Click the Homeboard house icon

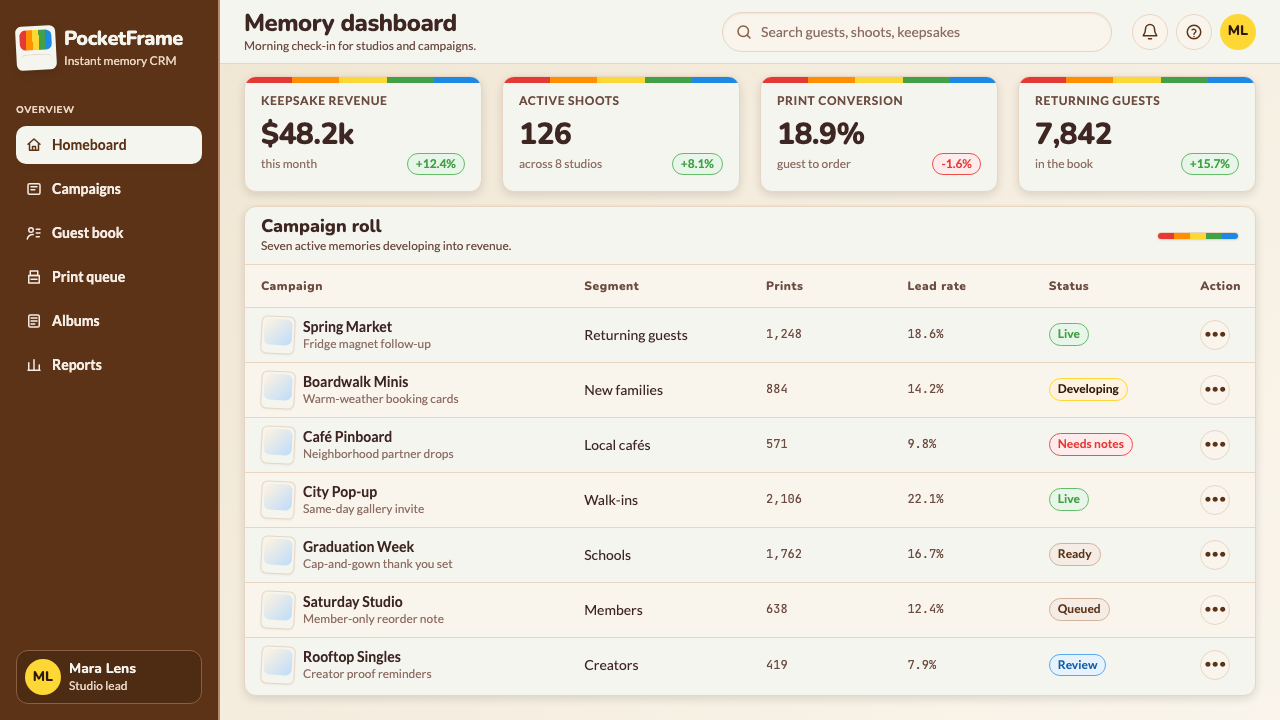pos(34,145)
